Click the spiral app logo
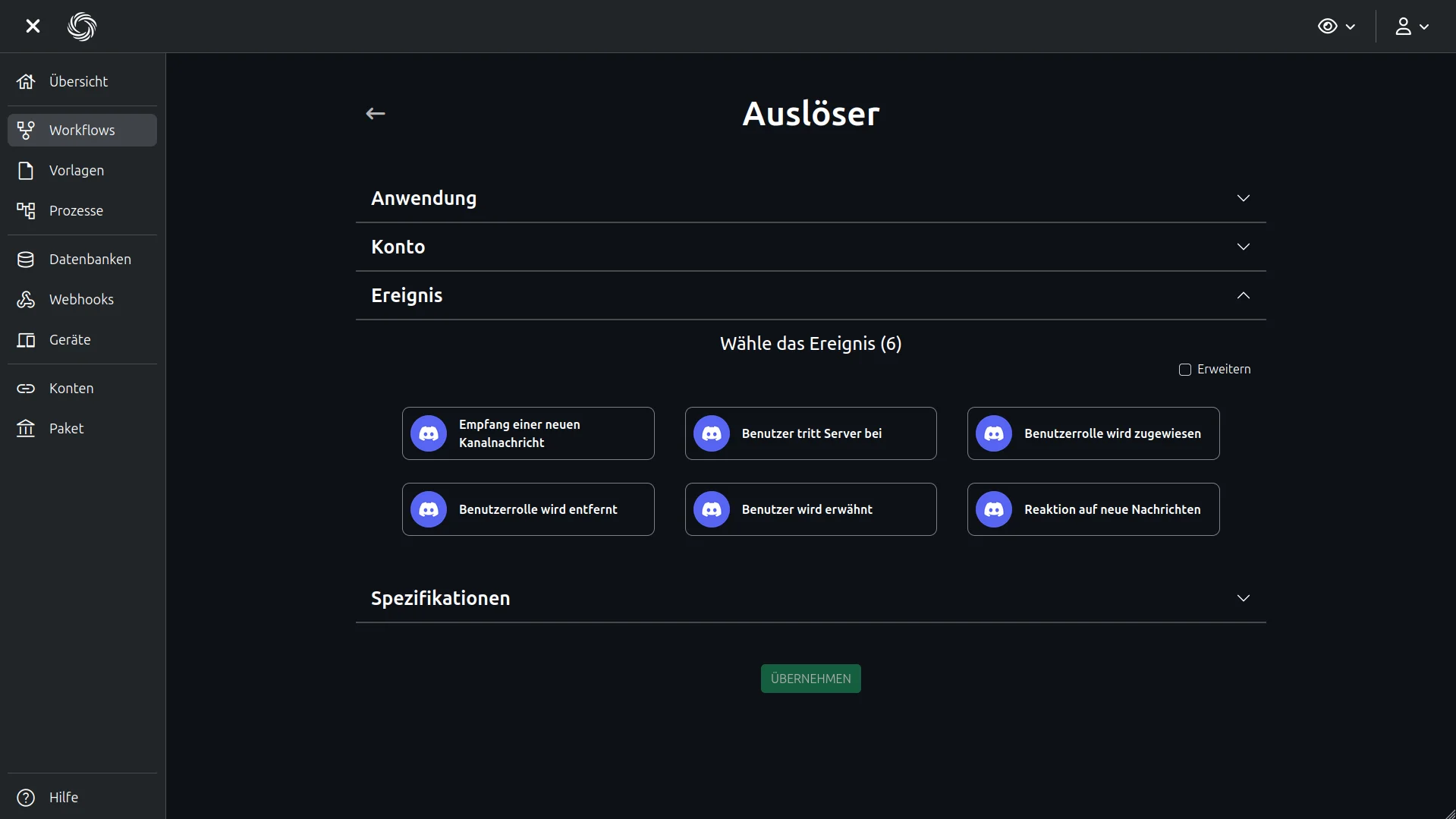Image resolution: width=1456 pixels, height=819 pixels. [x=82, y=27]
